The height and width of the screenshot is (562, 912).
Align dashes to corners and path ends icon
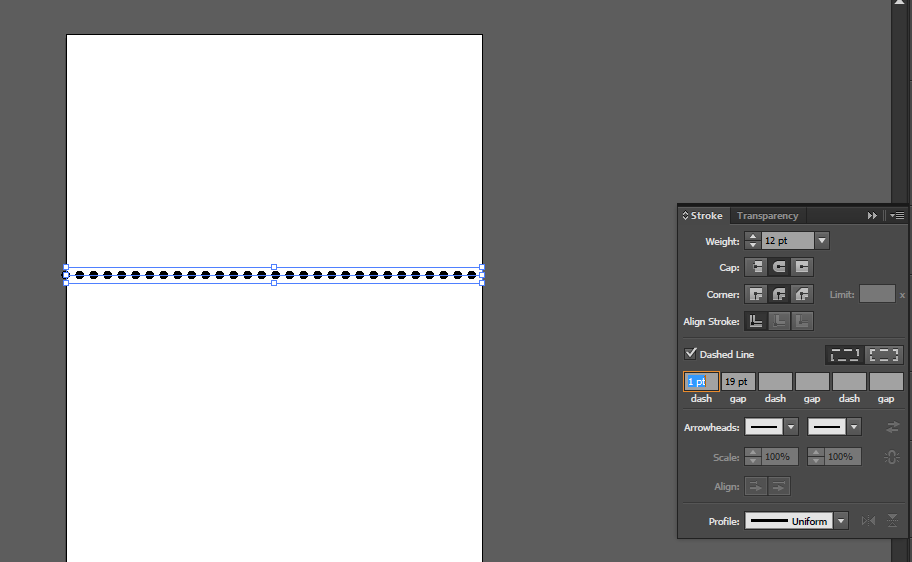click(884, 355)
